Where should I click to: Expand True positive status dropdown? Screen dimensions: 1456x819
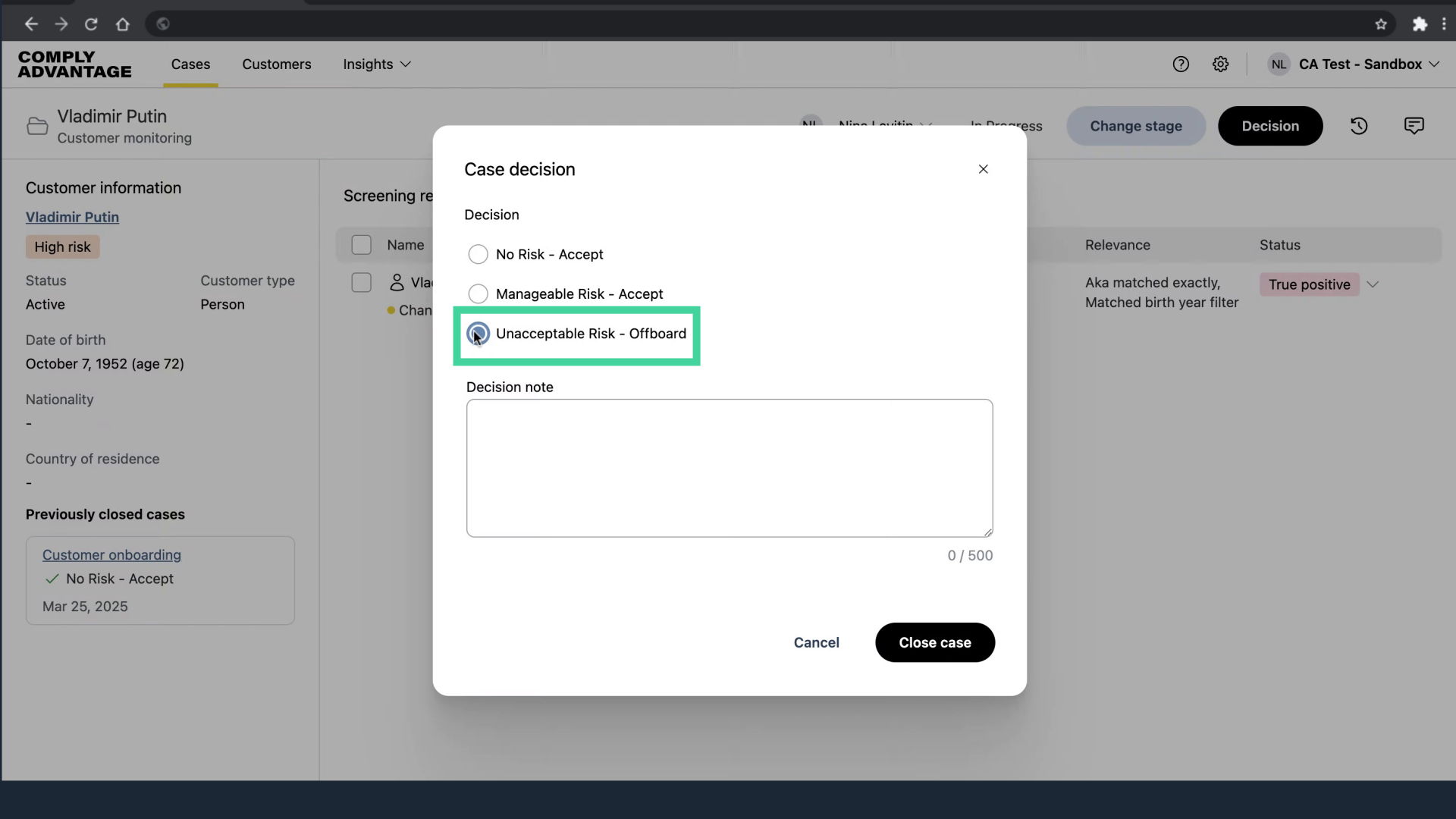(1373, 285)
